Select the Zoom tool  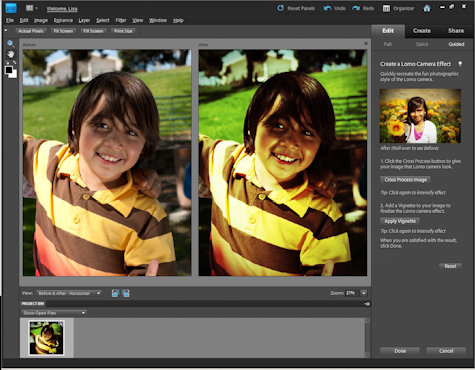(11, 44)
